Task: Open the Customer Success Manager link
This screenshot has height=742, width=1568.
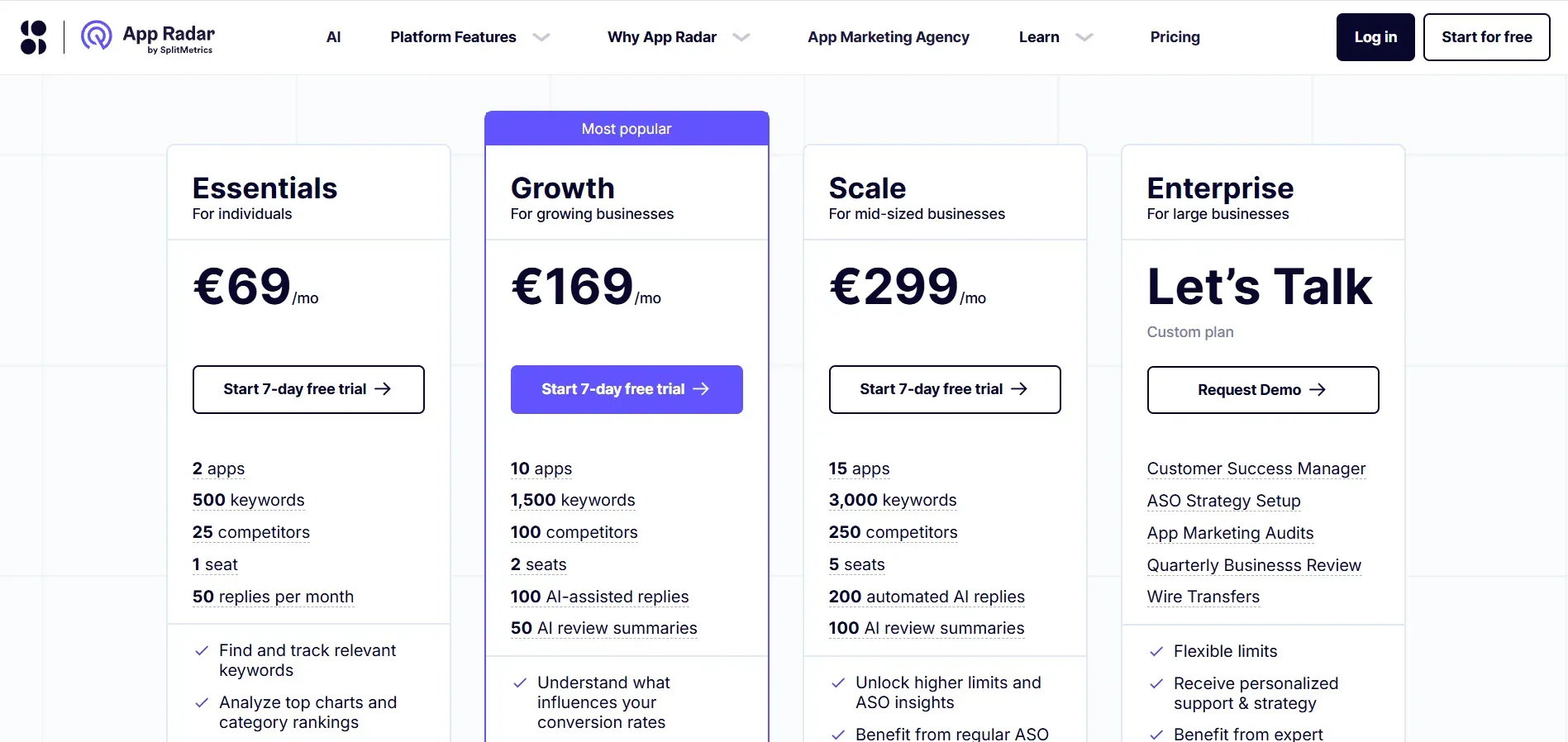Action: (x=1256, y=469)
